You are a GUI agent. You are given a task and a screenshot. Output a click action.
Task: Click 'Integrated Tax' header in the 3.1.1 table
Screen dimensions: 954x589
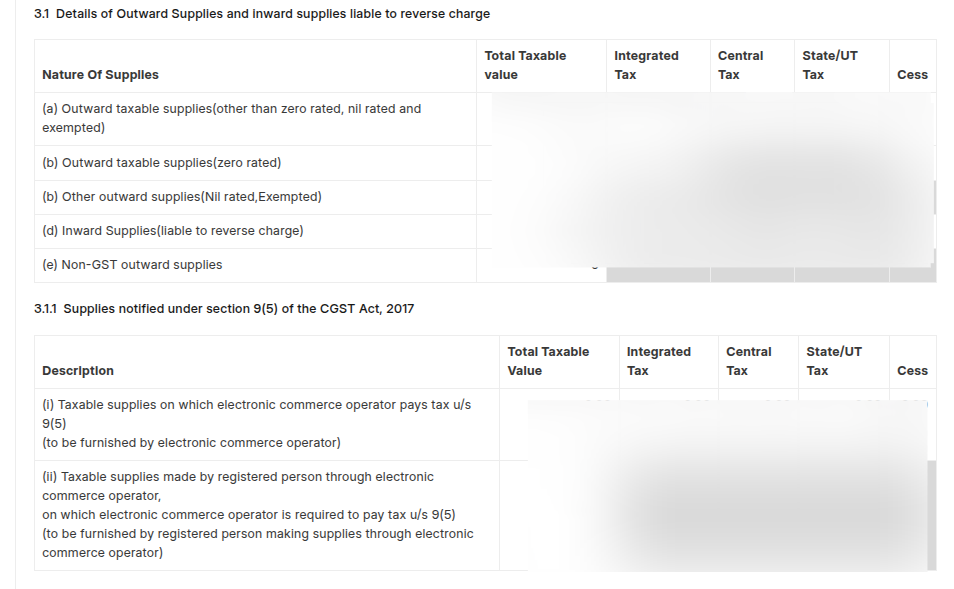tap(659, 361)
